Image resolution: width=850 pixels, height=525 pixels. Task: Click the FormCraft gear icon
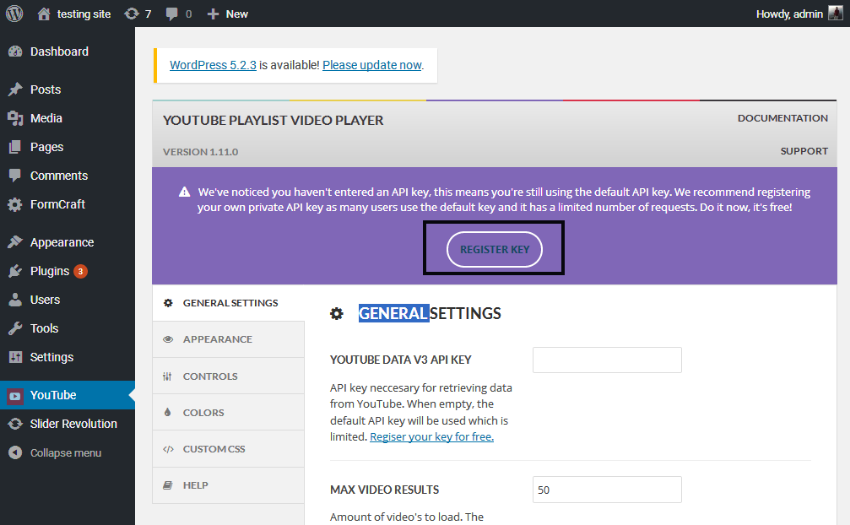tap(15, 204)
